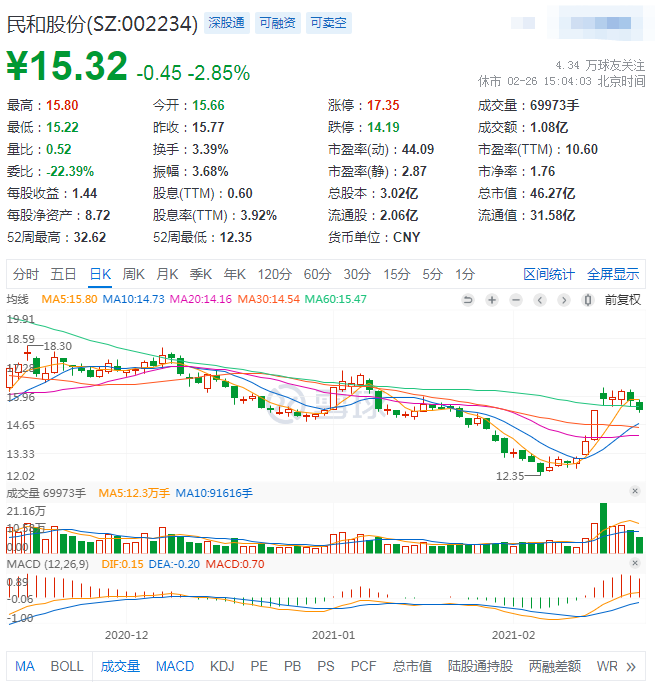Toggle the candlestick style icon
657x689 pixels.
[x=588, y=300]
